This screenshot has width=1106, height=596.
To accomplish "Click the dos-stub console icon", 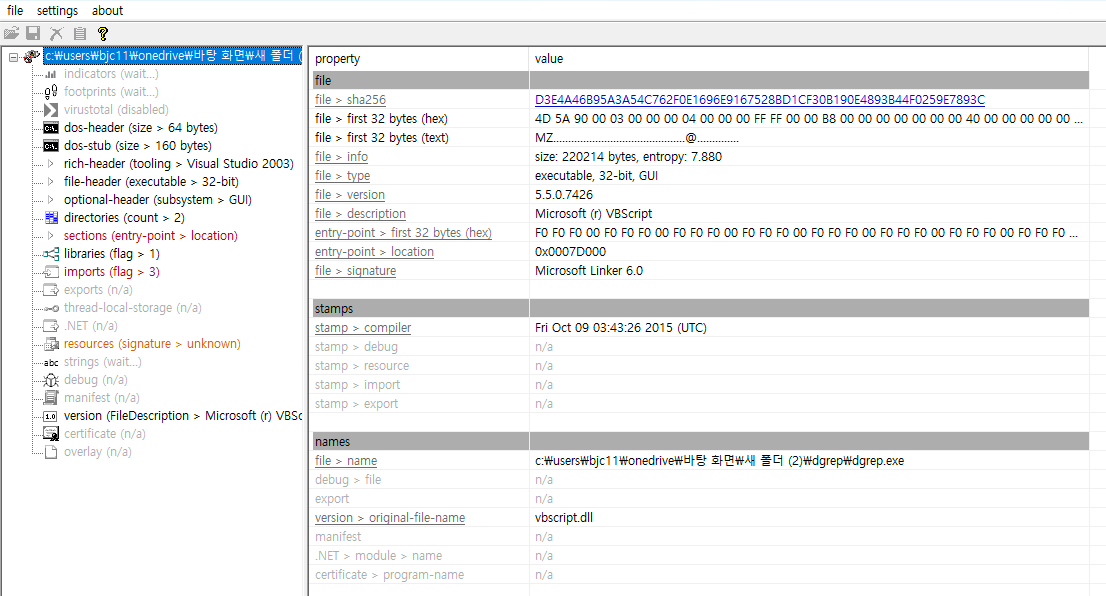I will coord(51,146).
